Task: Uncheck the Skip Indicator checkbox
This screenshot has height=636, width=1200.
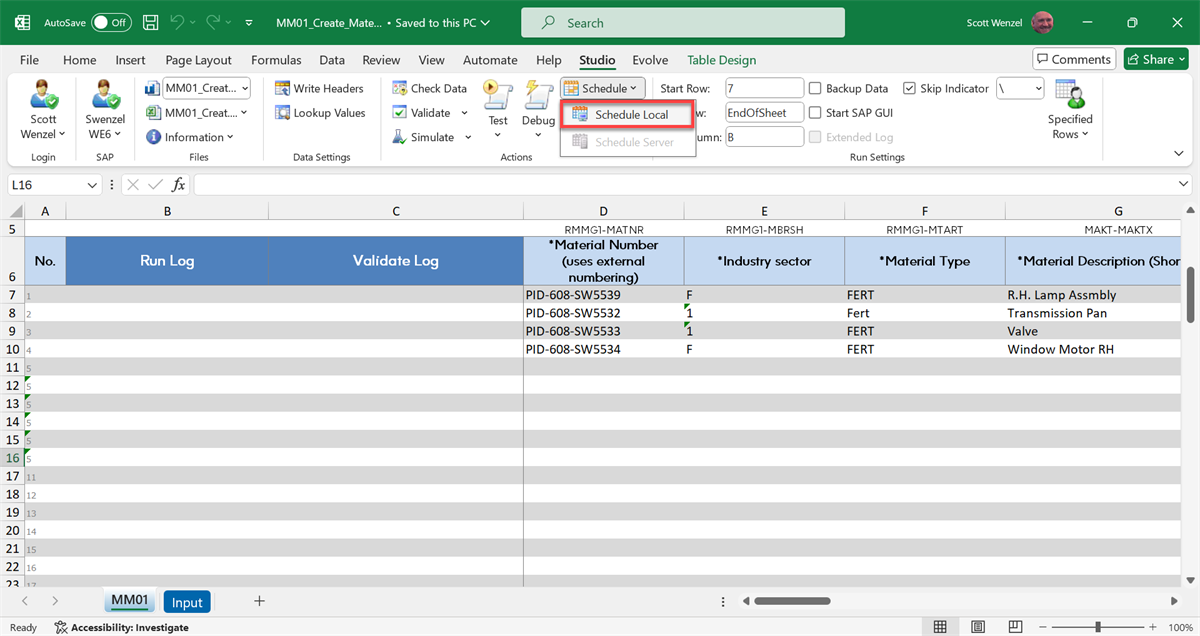Action: tap(909, 89)
